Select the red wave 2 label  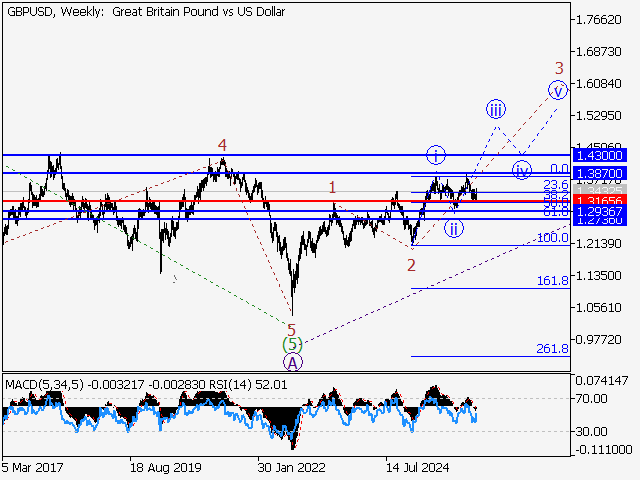tap(411, 265)
